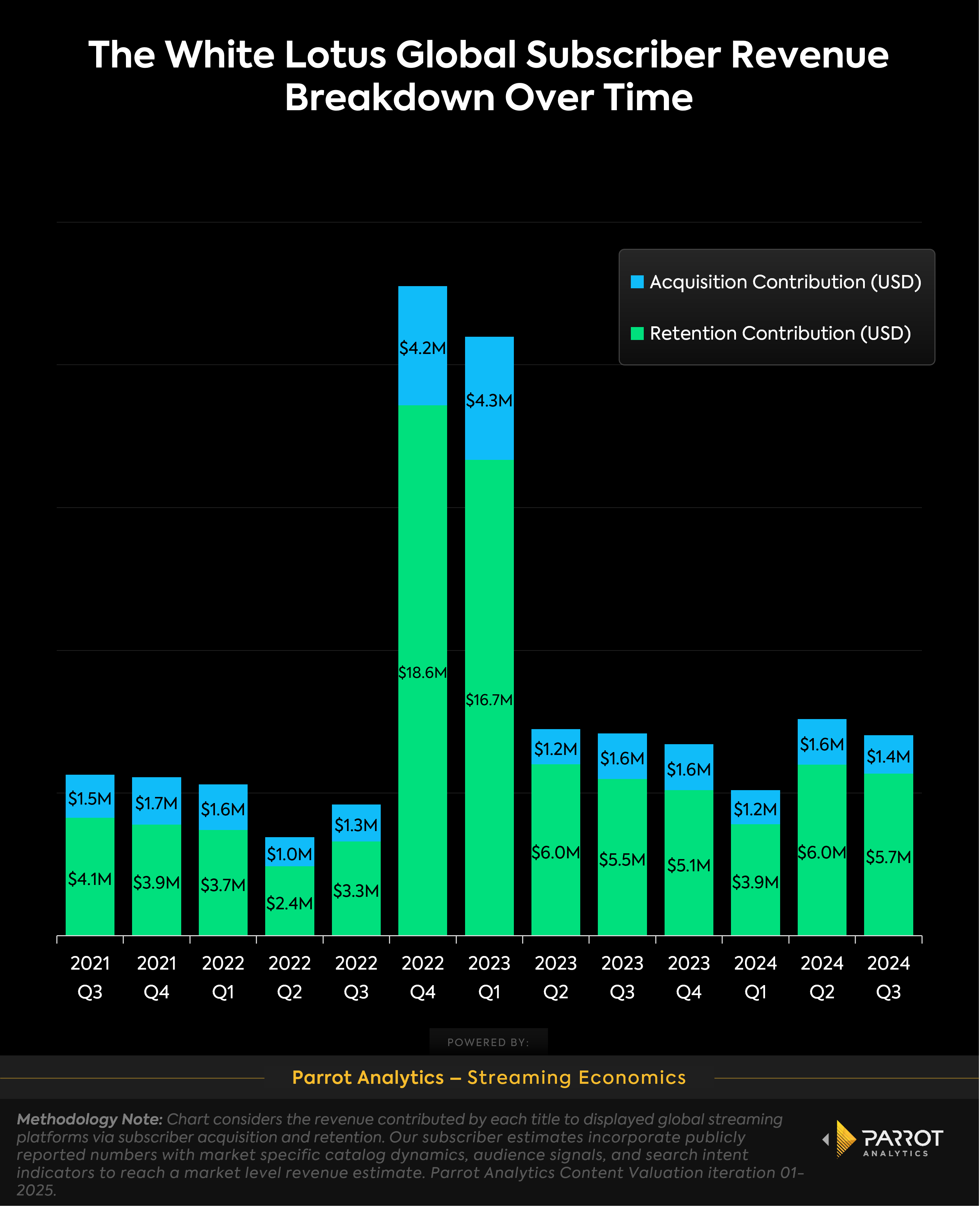
Task: Click the 2022 Q3 axis label
Action: pyautogui.click(x=356, y=978)
